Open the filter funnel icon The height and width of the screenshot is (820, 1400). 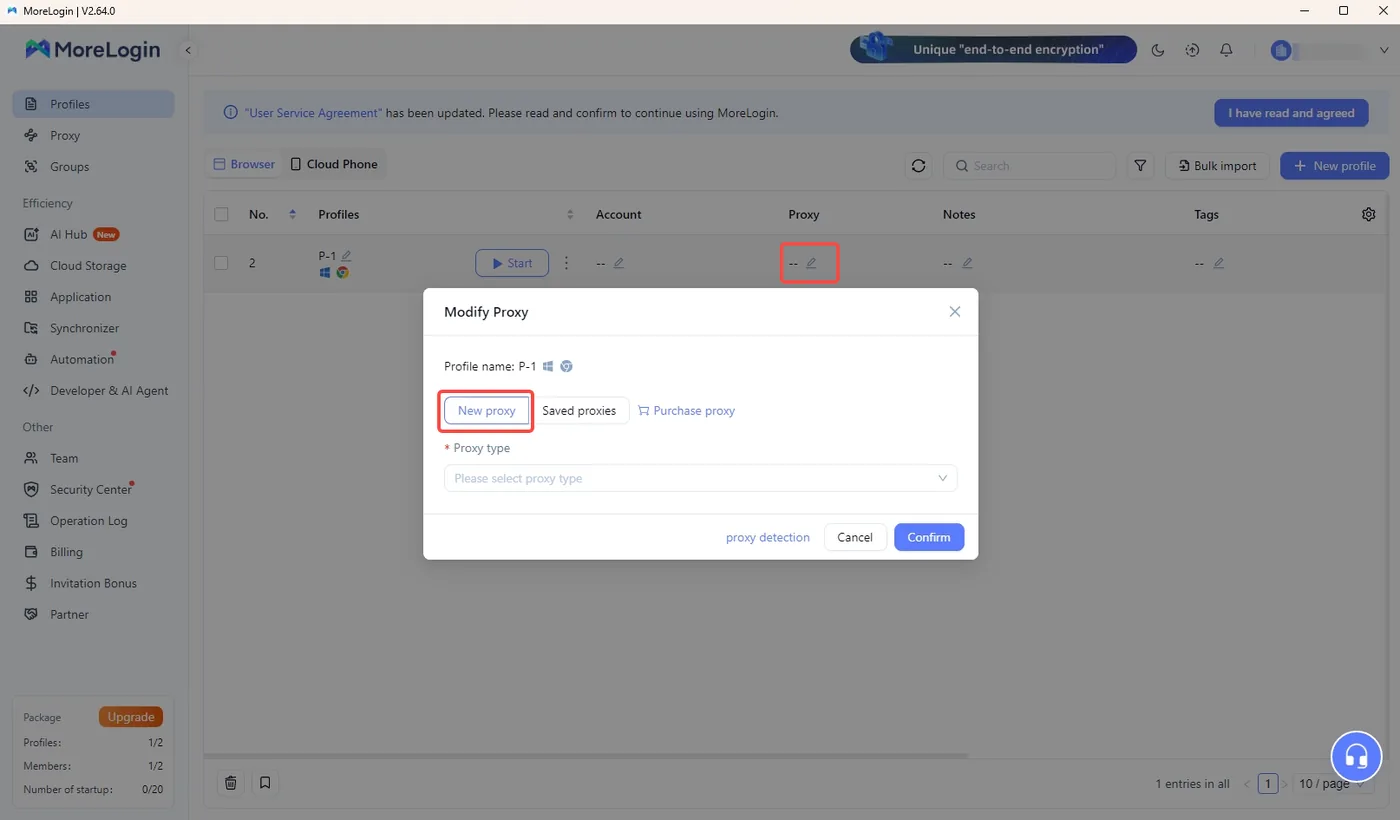(1141, 166)
